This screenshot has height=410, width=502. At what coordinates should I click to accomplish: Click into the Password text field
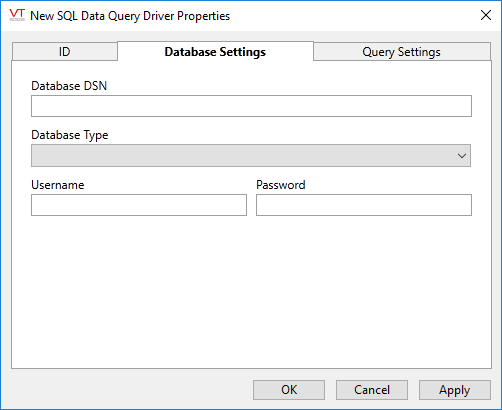(364, 205)
